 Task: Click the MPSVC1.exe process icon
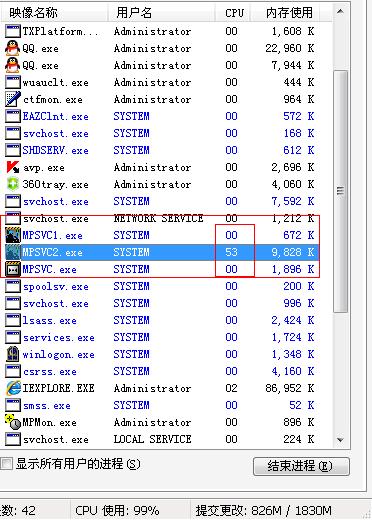pos(13,235)
